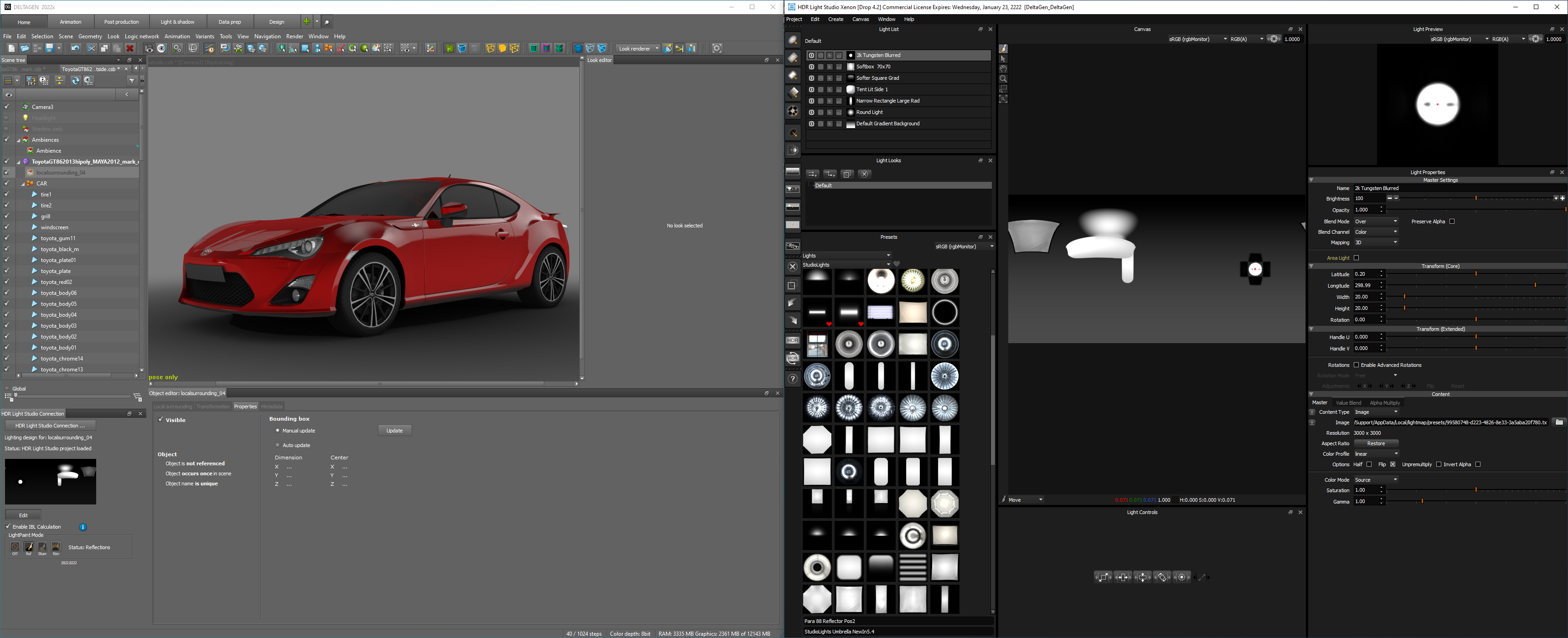Screen dimensions: 1568x638
Task: Uncheck the Visible checkbox in Object editor
Action: [x=161, y=419]
